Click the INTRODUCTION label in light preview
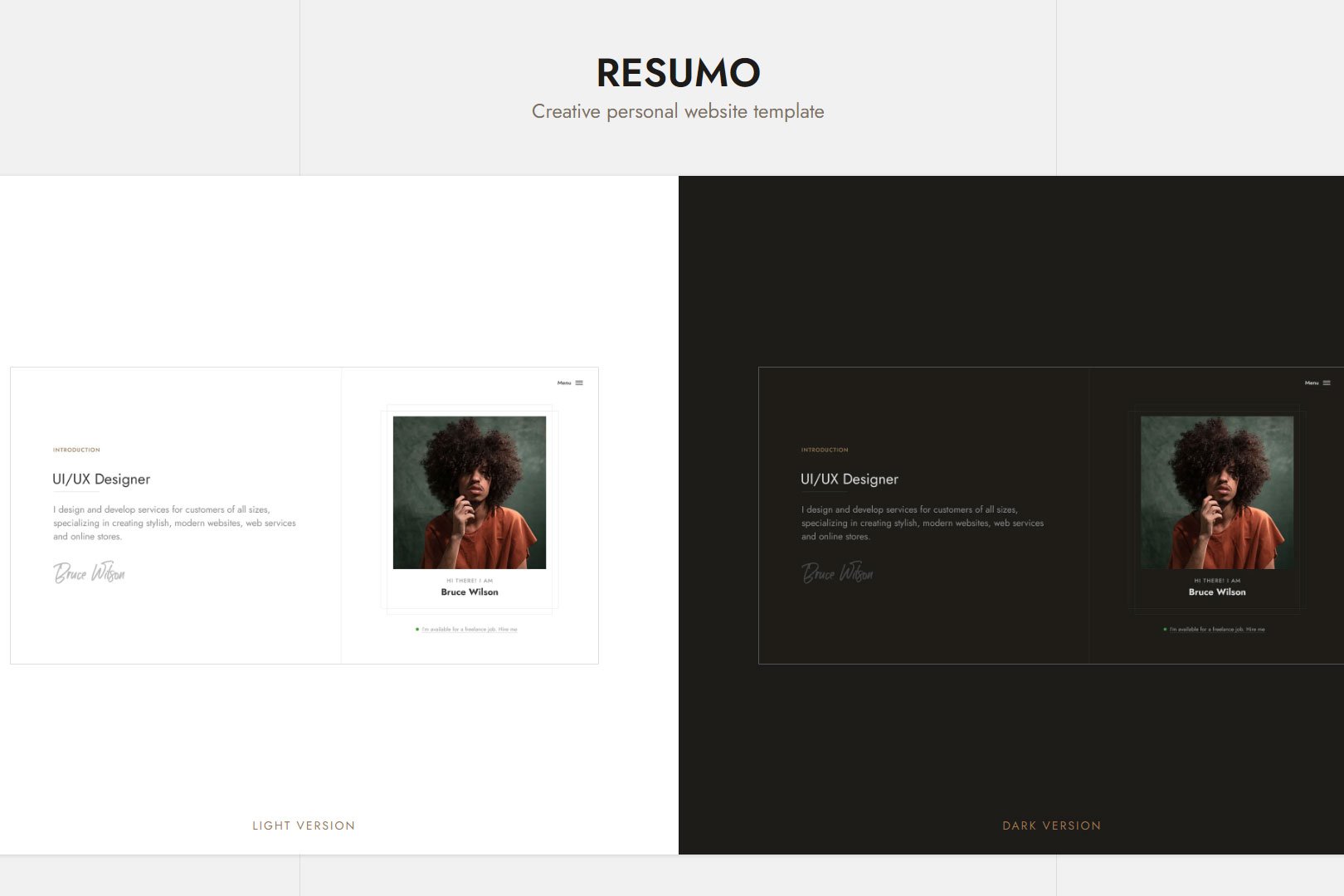The image size is (1344, 896). coord(76,450)
